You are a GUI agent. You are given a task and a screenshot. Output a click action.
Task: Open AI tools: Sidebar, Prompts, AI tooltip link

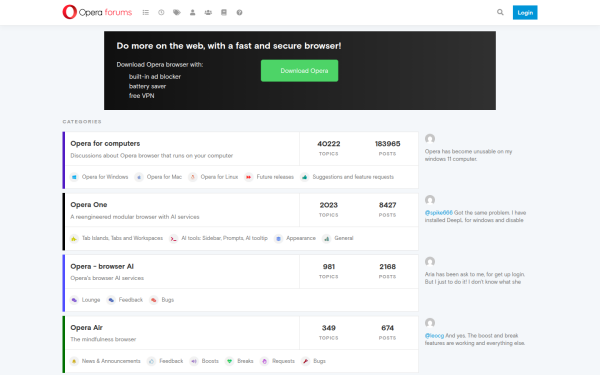pos(224,238)
